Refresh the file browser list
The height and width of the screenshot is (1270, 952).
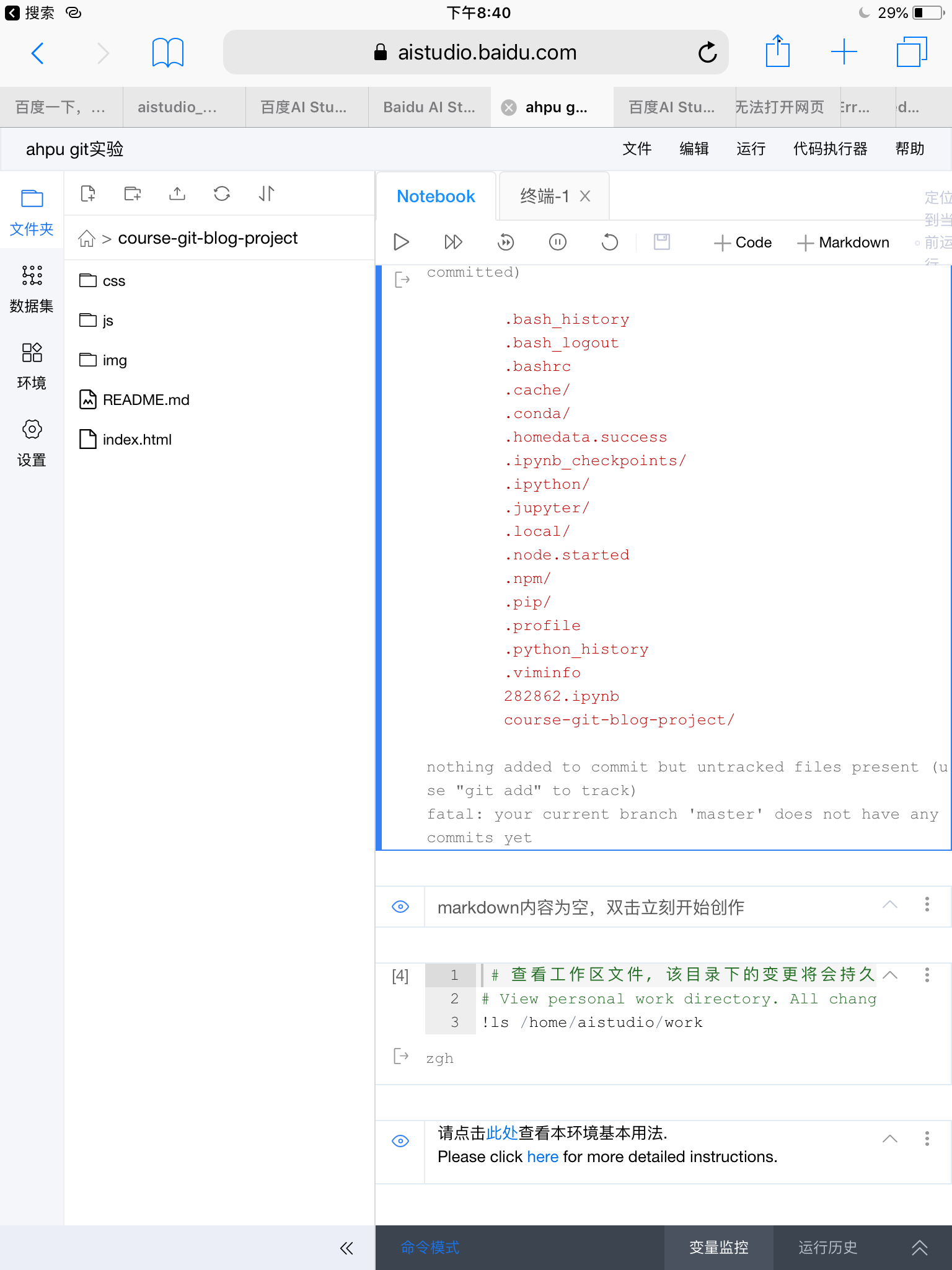point(222,194)
